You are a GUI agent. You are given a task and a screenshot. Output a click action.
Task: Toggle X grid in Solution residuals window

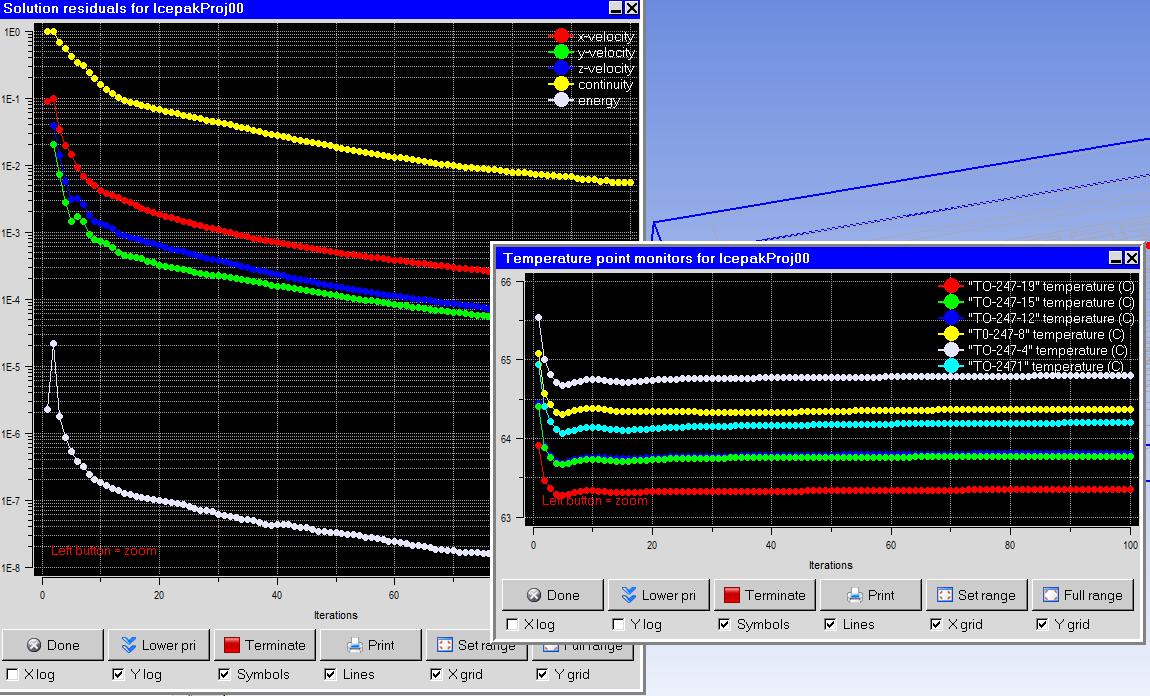coord(436,674)
